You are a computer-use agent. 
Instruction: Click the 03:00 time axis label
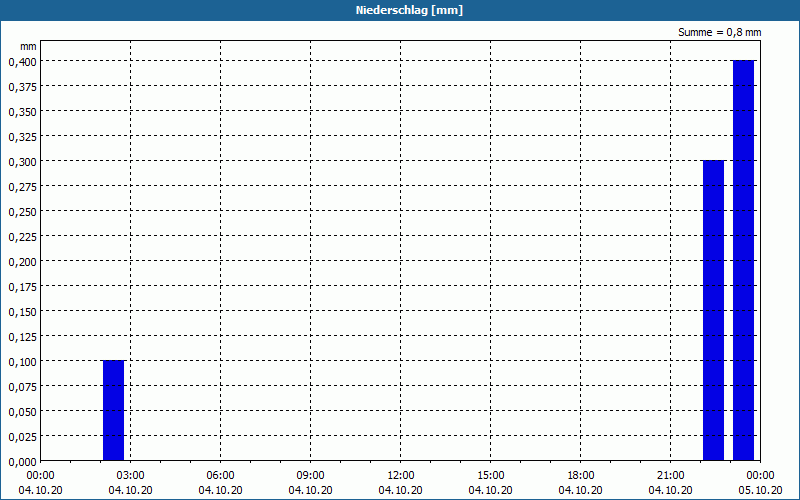click(131, 476)
